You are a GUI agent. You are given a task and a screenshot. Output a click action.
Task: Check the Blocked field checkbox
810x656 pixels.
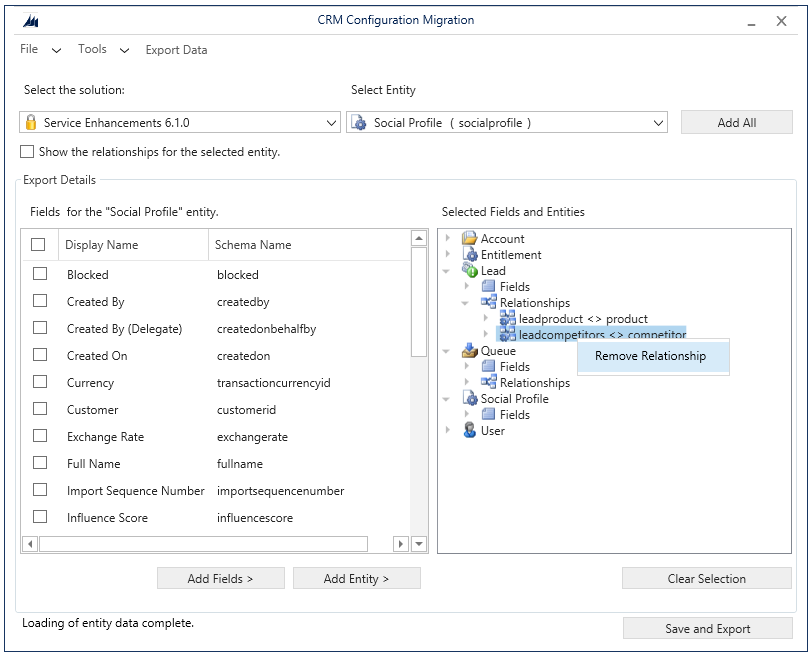[40, 275]
